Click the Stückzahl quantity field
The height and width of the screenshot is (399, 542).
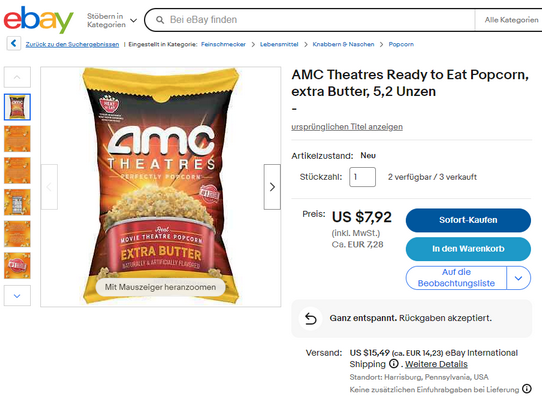(362, 177)
